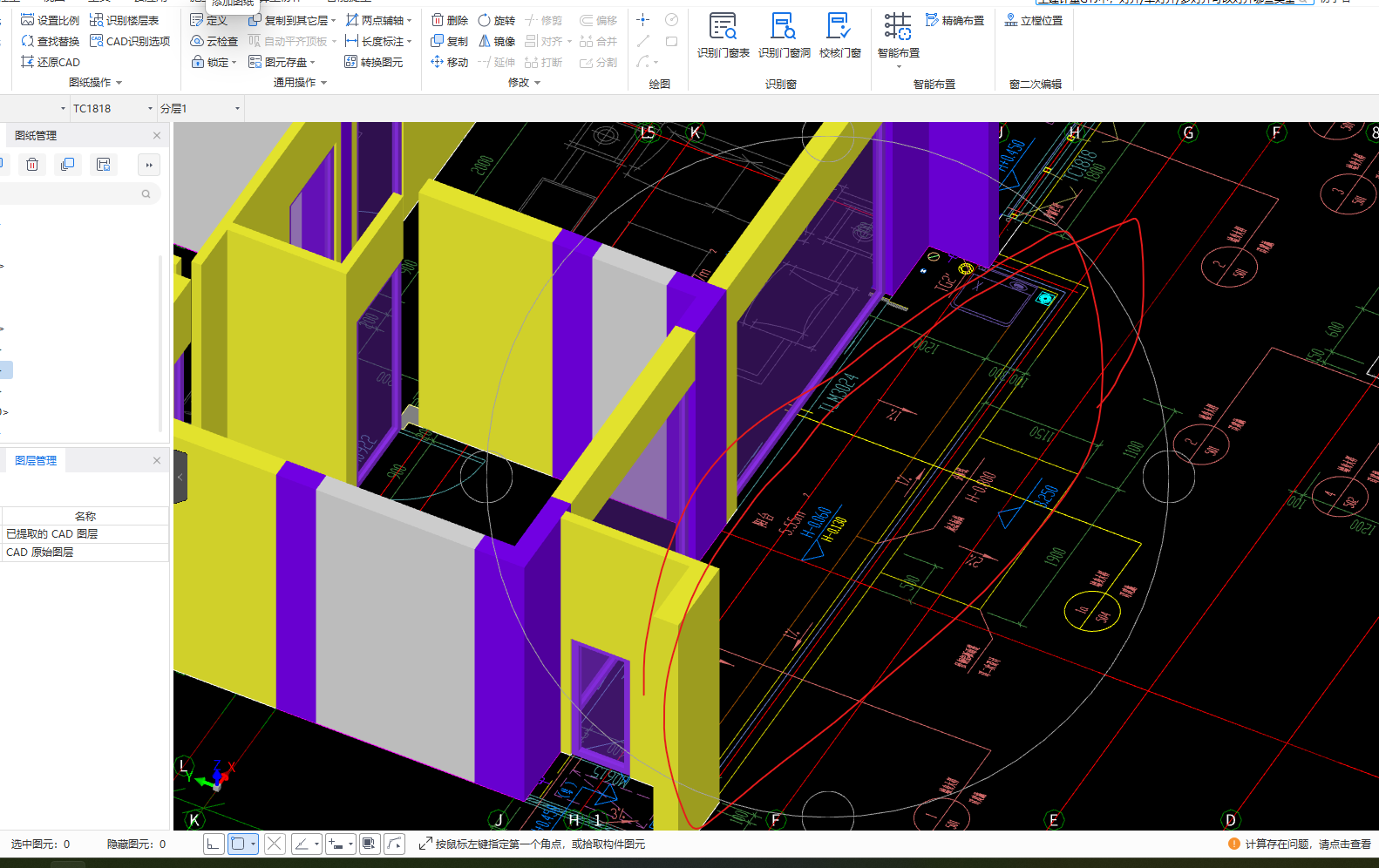Screen dimensions: 1379x868
Task: Open CAD识别选项 recognition options
Action: pos(130,41)
